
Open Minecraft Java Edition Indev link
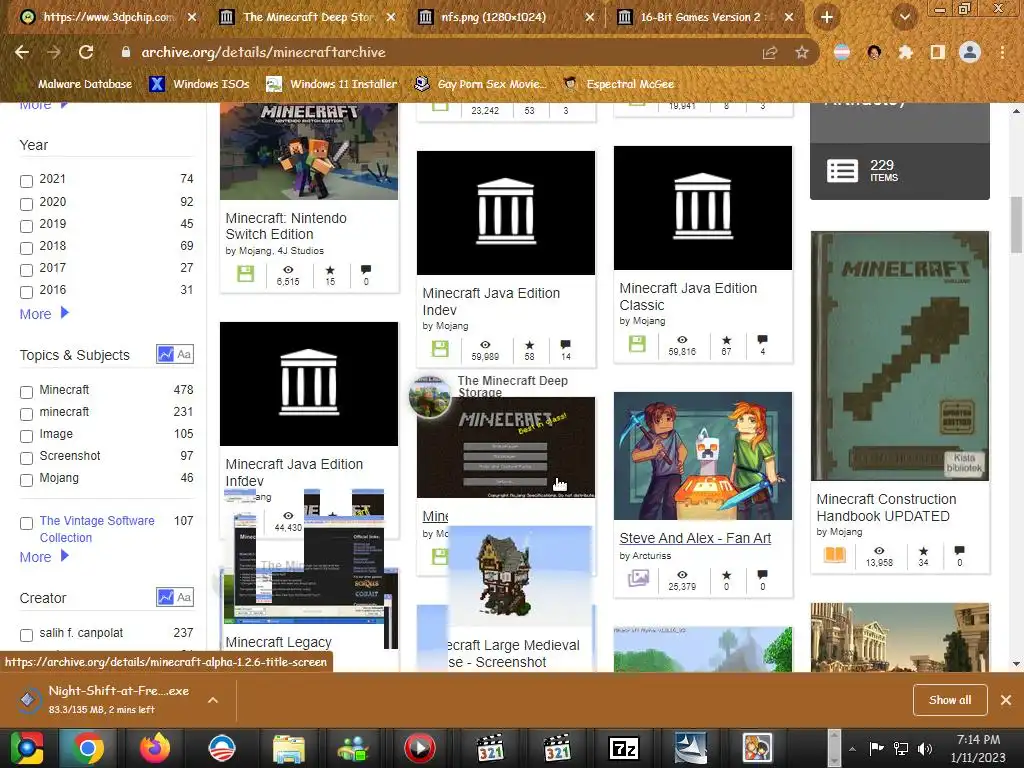click(x=491, y=302)
